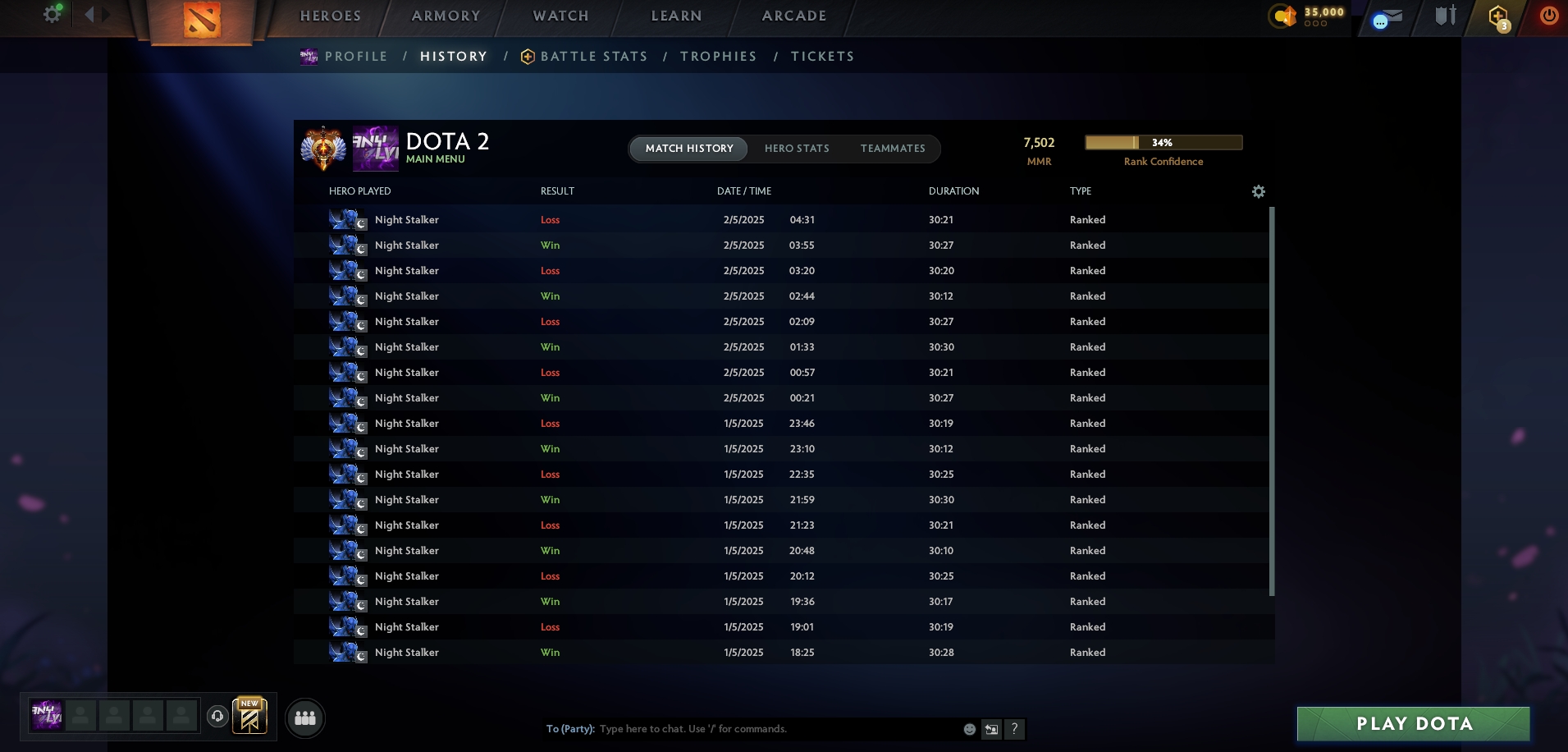This screenshot has height=752, width=1568.
Task: Click the chat popout window icon
Action: click(x=991, y=729)
